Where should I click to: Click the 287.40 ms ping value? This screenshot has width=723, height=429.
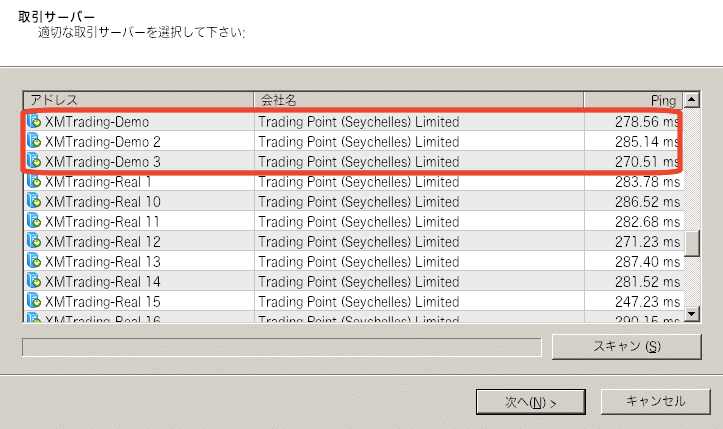click(x=647, y=262)
